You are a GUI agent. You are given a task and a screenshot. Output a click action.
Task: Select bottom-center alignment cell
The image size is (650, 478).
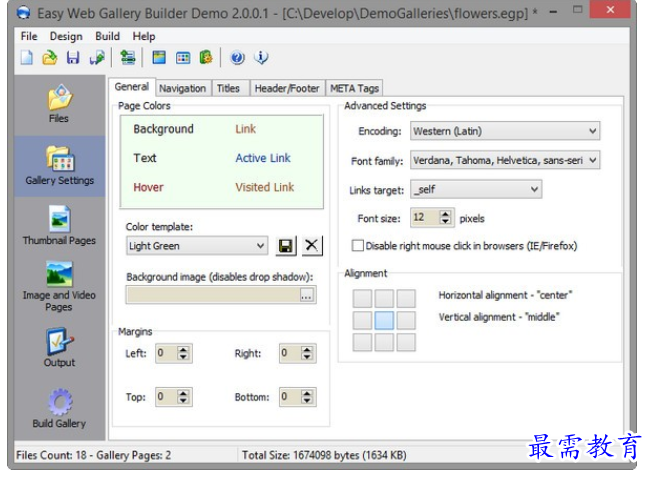[x=384, y=342]
